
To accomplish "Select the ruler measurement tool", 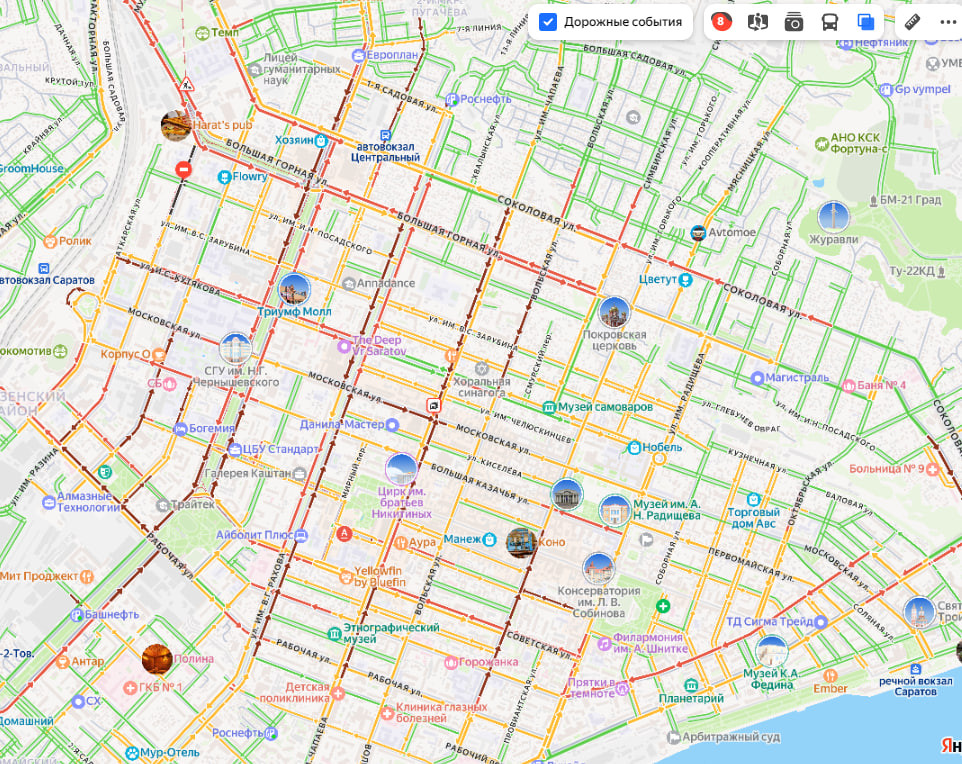I will click(x=911, y=22).
